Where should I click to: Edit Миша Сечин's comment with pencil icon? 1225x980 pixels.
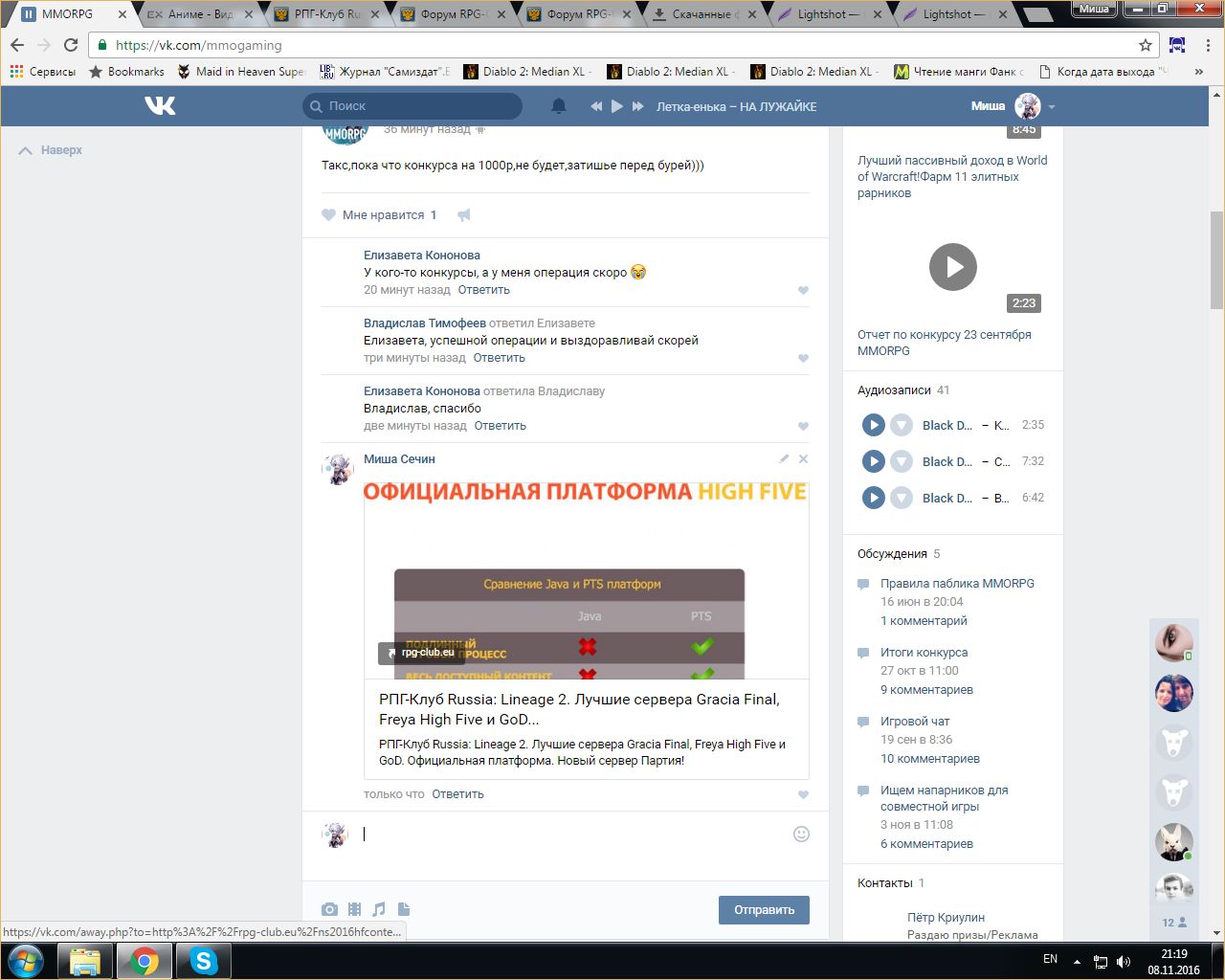[x=784, y=458]
